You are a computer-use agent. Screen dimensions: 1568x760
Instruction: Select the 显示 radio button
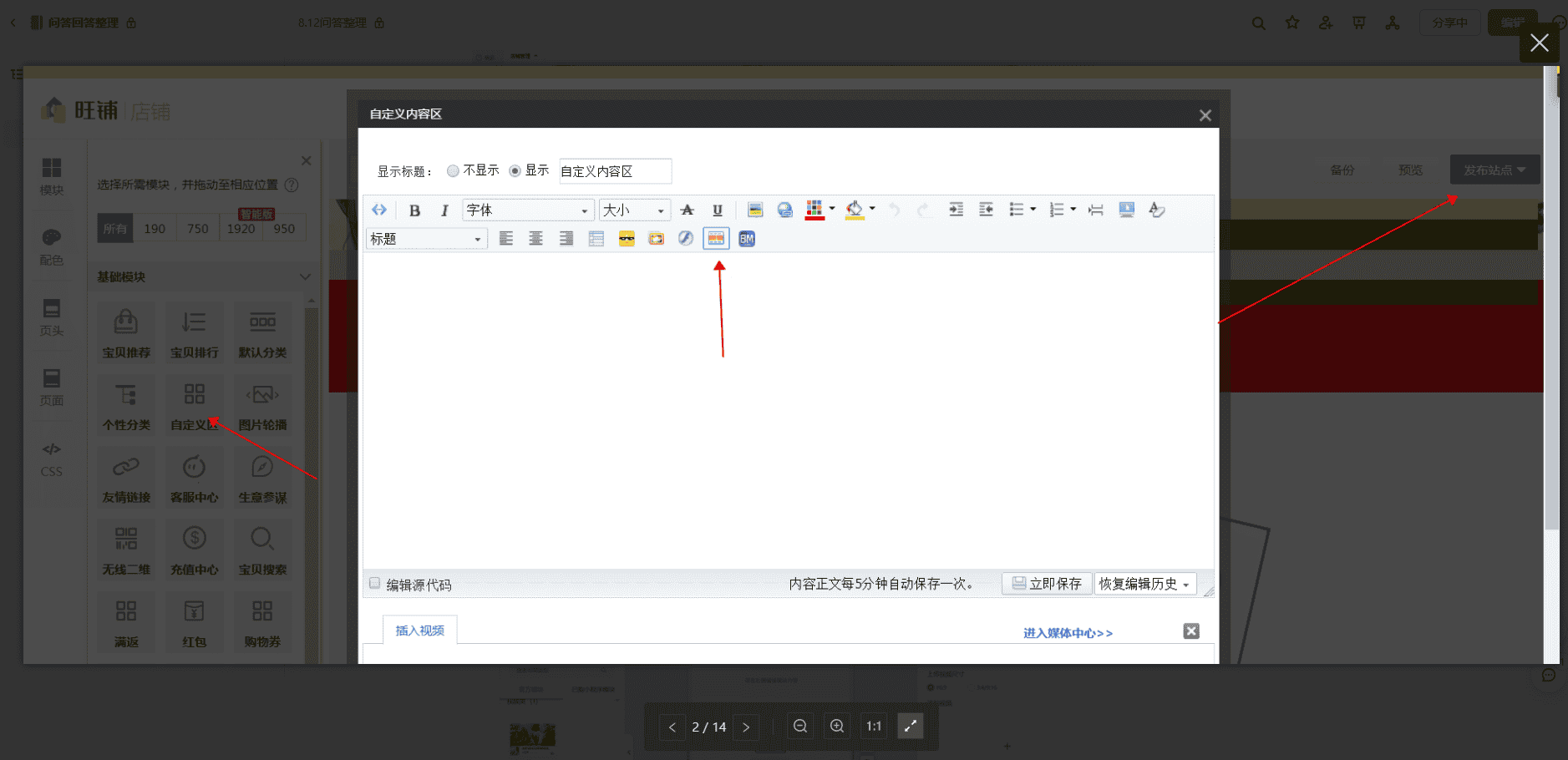point(515,171)
